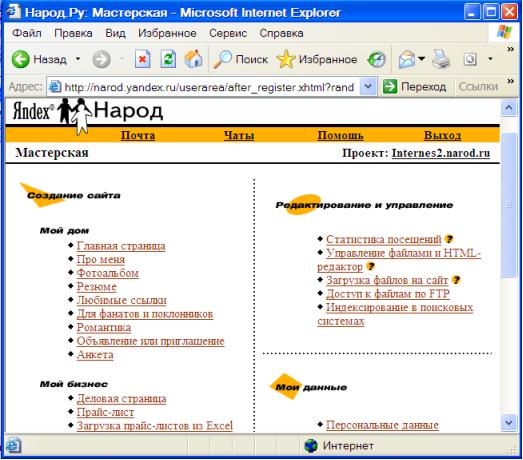The width and height of the screenshot is (523, 460).
Task: Open the Про меня link
Action: pos(101,260)
